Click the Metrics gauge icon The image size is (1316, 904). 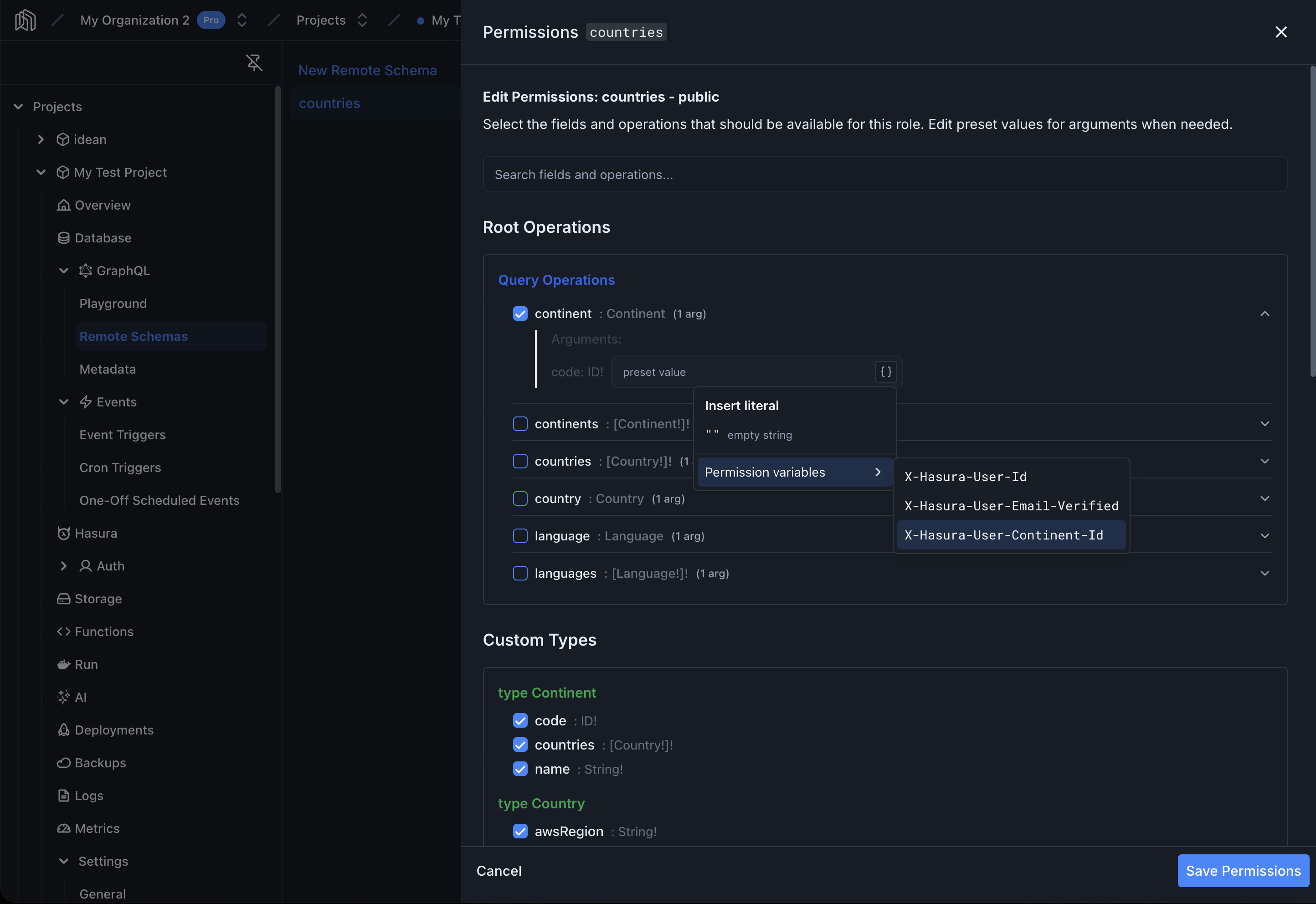pos(63,829)
